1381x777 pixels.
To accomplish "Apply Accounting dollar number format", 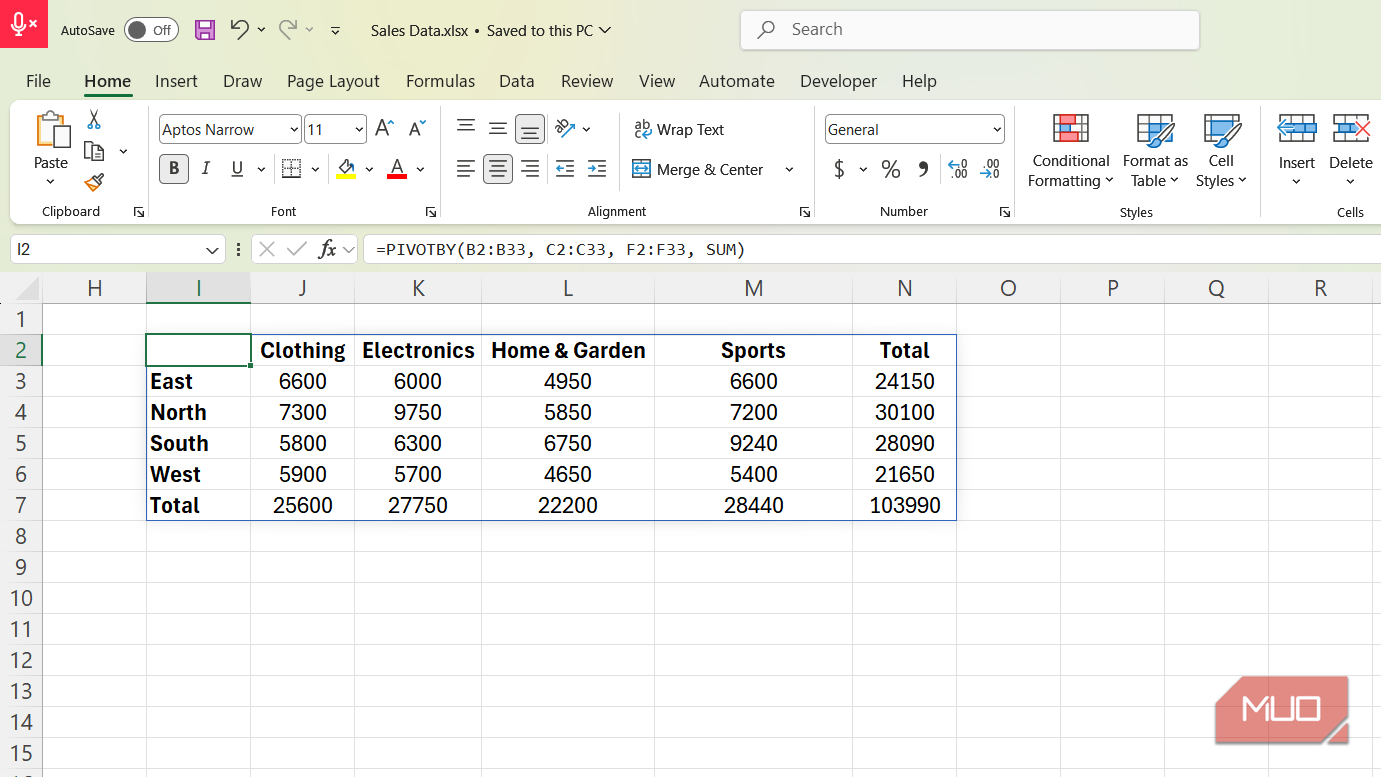I will [839, 169].
